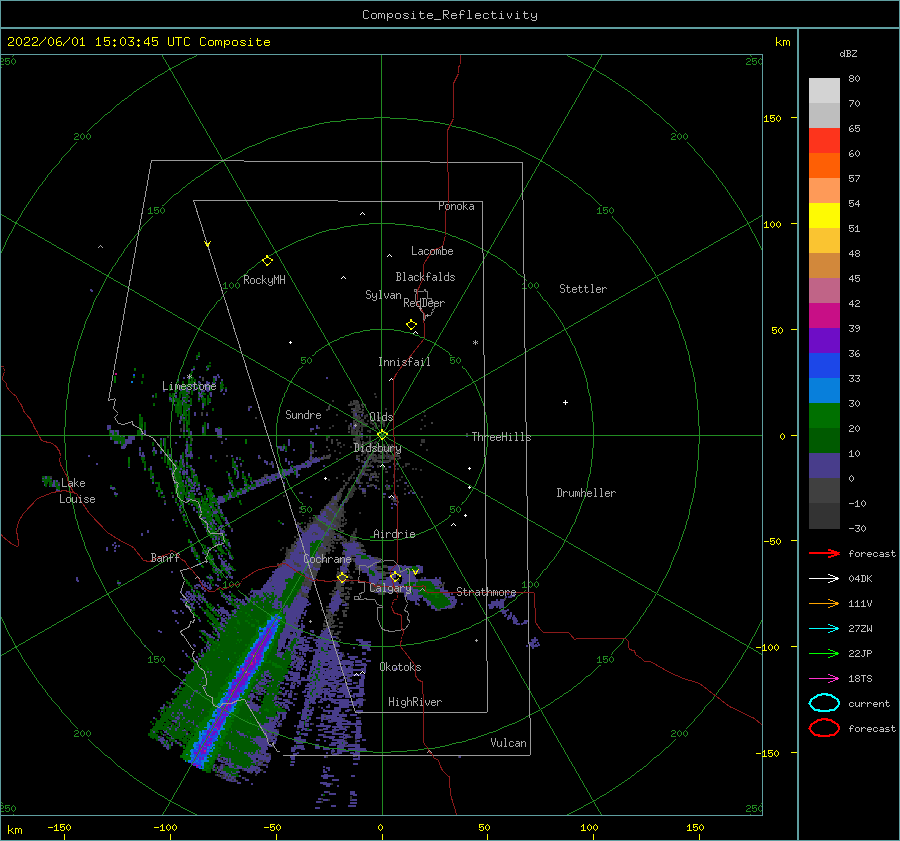Select the Lacombe label
This screenshot has height=841, width=900.
pos(432,251)
